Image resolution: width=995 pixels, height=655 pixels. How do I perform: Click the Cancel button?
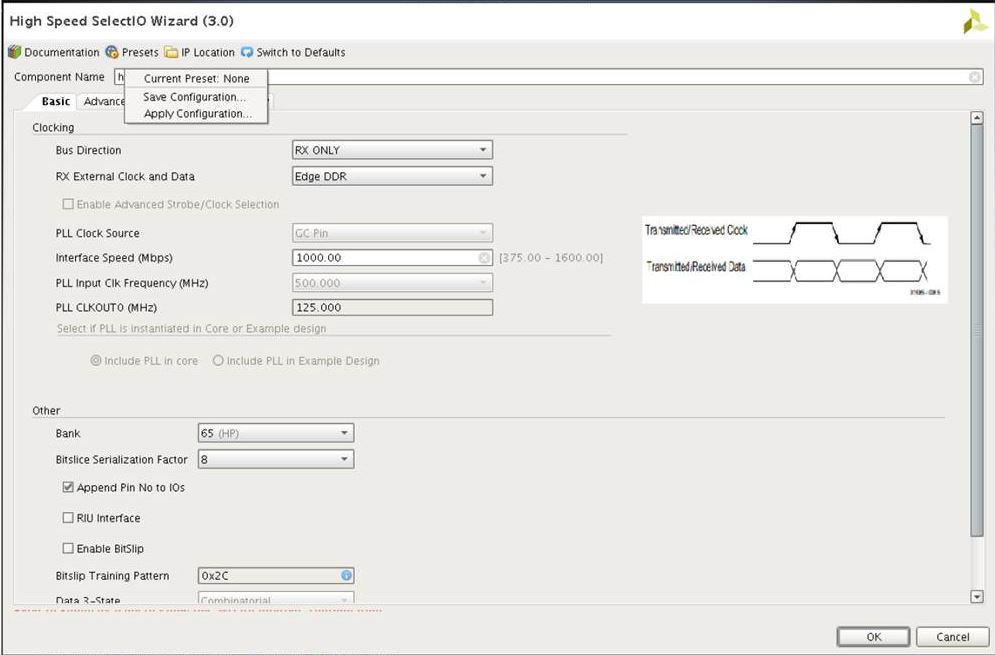point(952,637)
